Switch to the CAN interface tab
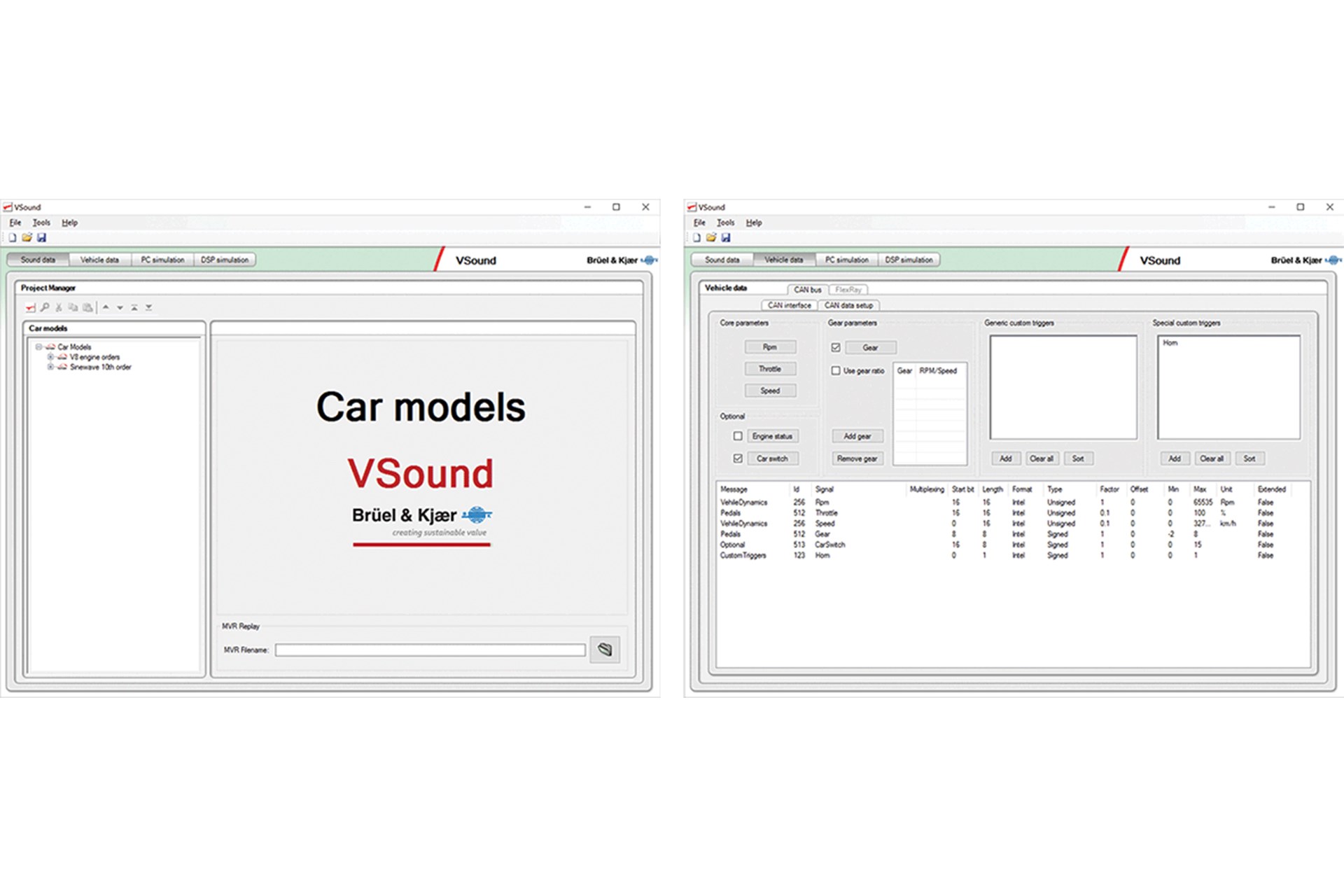Viewport: 1344px width, 896px height. [789, 305]
